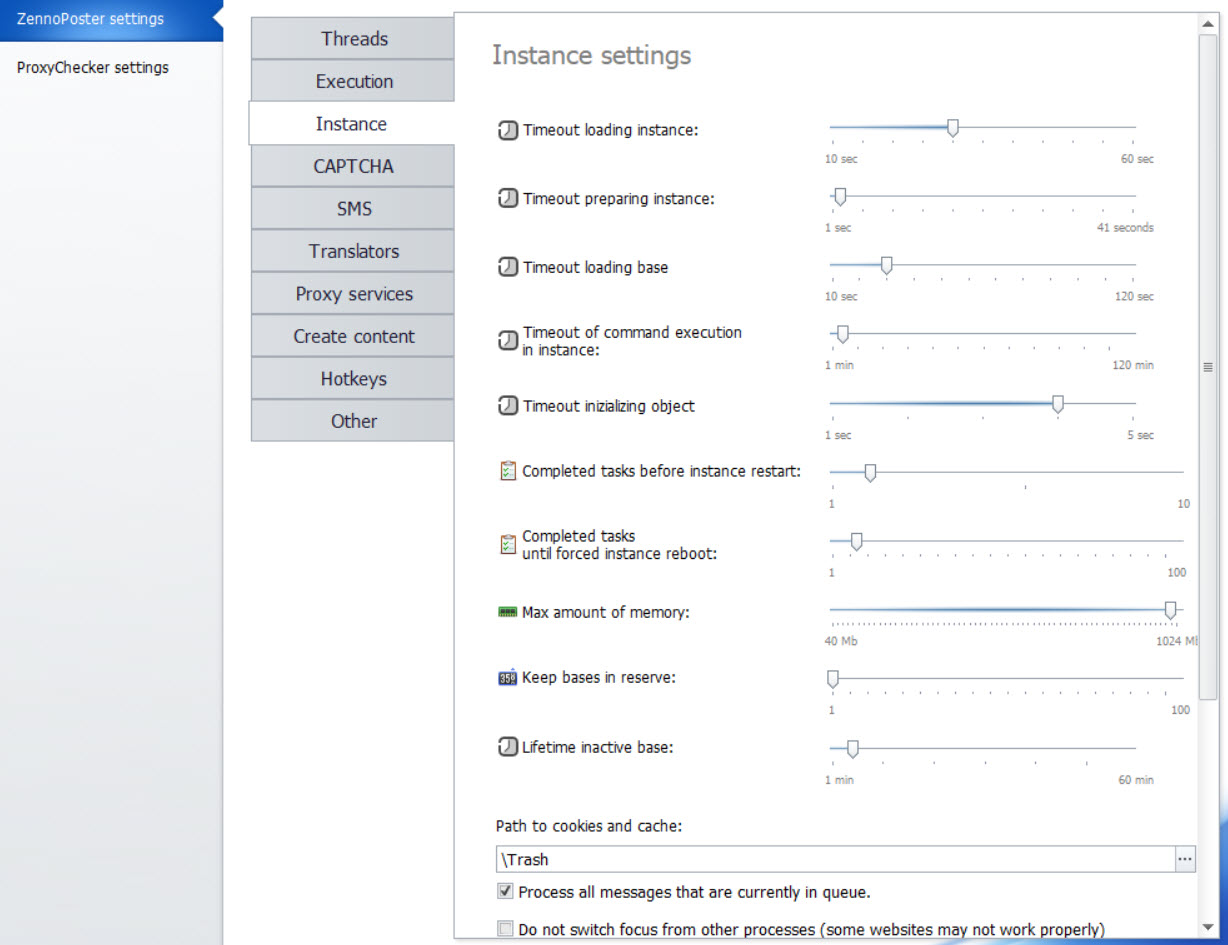Click the 'Lifetime inactive base:' label
1228x945 pixels.
[x=598, y=747]
